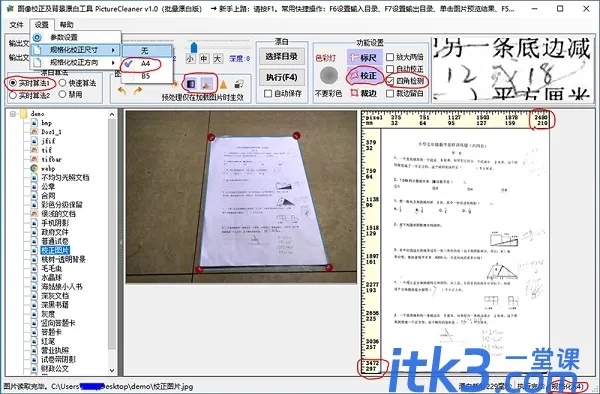Click the 执行(F4) button

click(282, 78)
